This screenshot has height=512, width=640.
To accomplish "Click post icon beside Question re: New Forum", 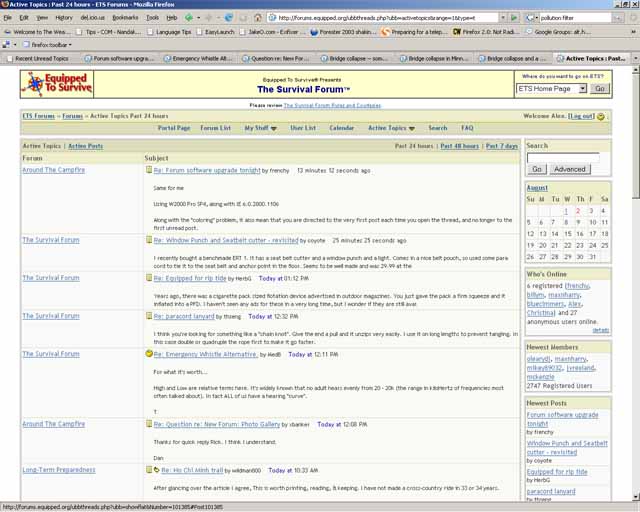I will [149, 424].
